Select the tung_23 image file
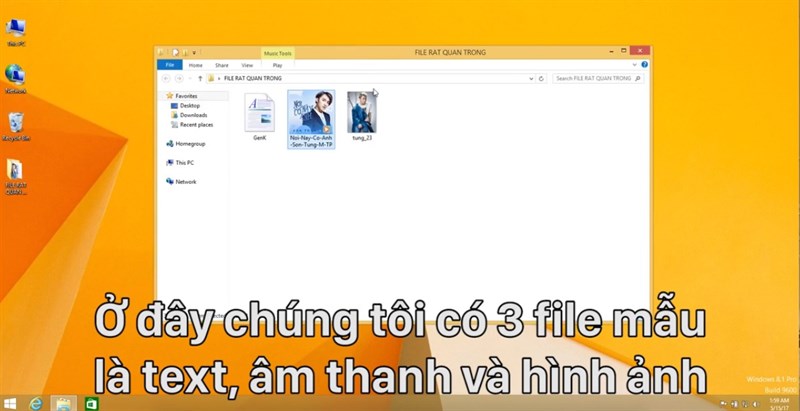Viewport: 800px width, 411px height. click(362, 116)
